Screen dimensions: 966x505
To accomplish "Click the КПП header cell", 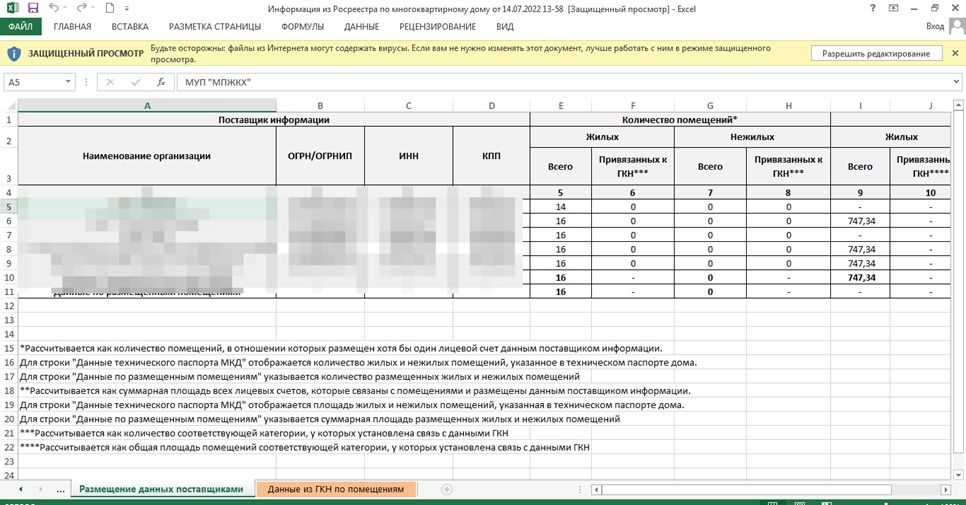I will point(491,156).
